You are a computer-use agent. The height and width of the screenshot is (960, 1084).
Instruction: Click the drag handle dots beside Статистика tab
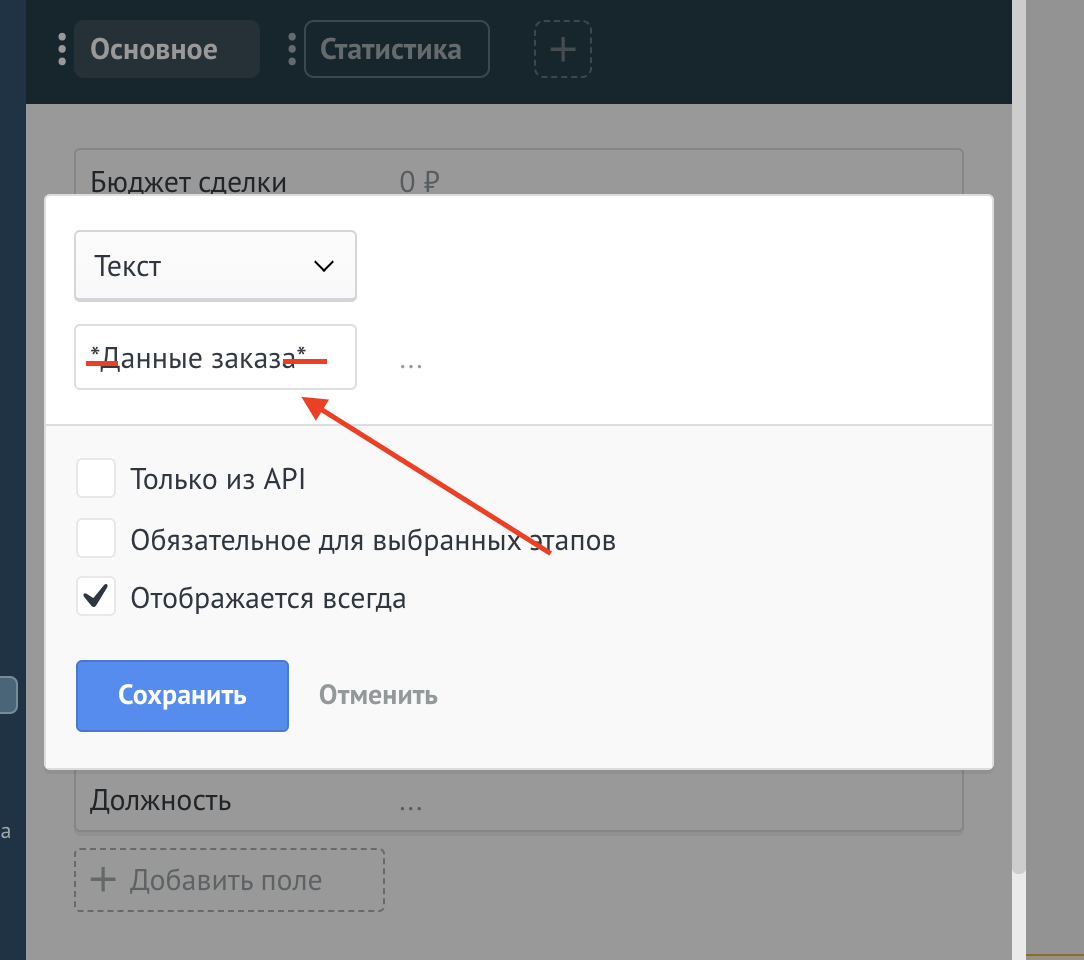(292, 49)
